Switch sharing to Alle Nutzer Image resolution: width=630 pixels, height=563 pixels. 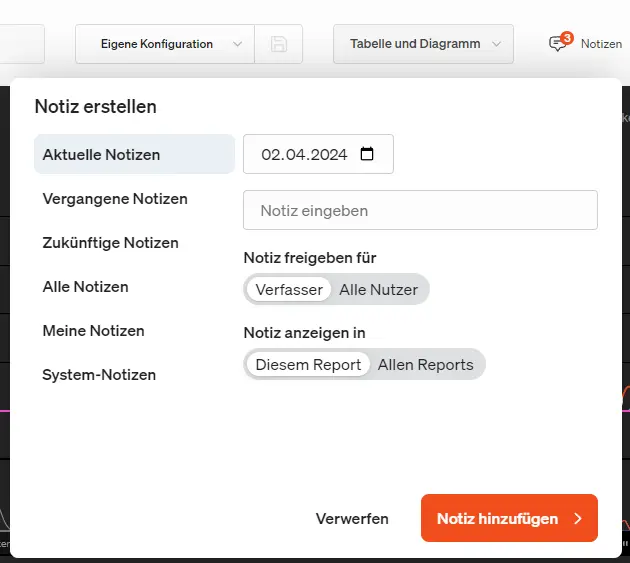[378, 289]
